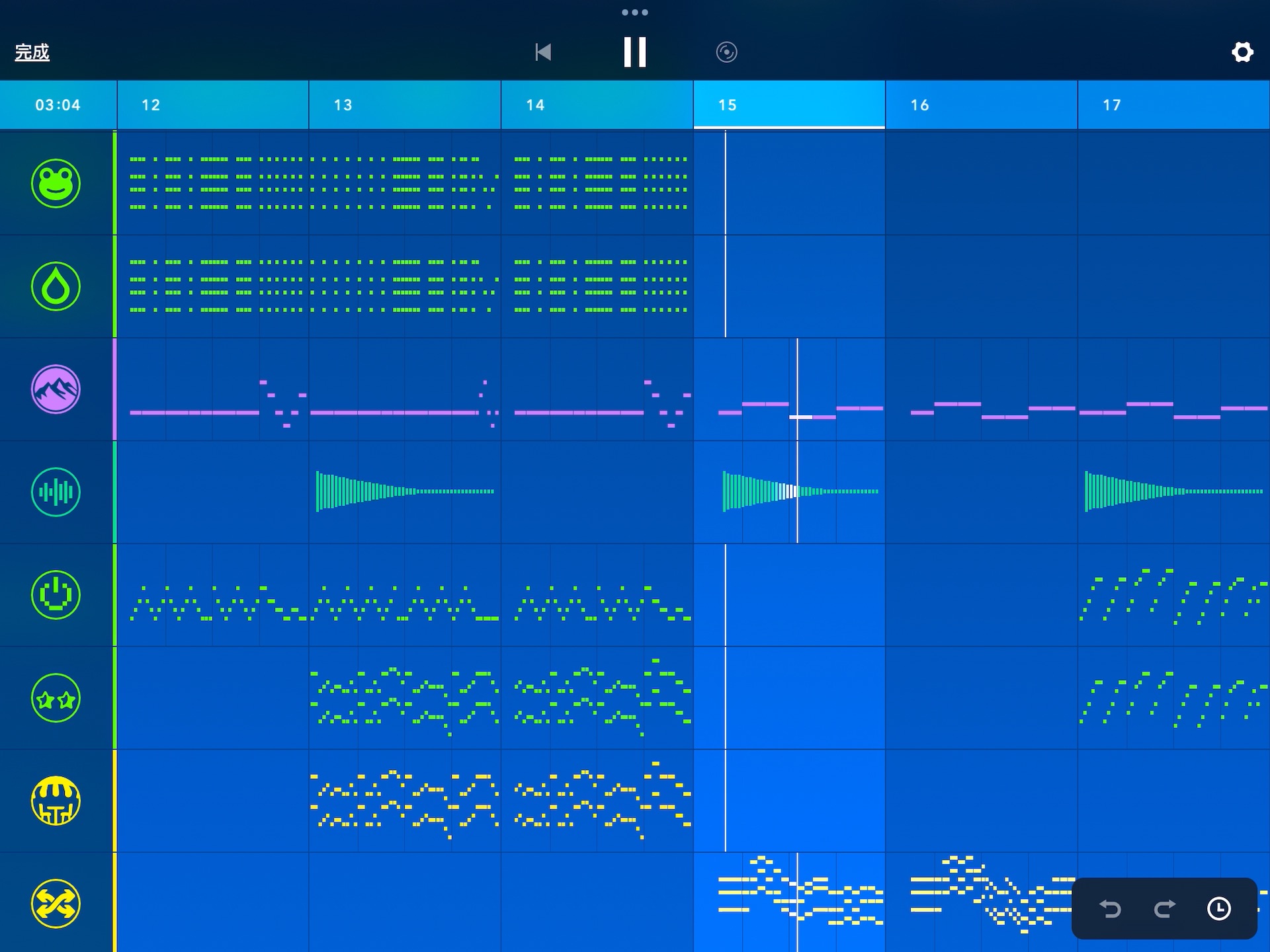The height and width of the screenshot is (952, 1270).
Task: Select the yellow shuffle arrows track
Action: click(56, 904)
